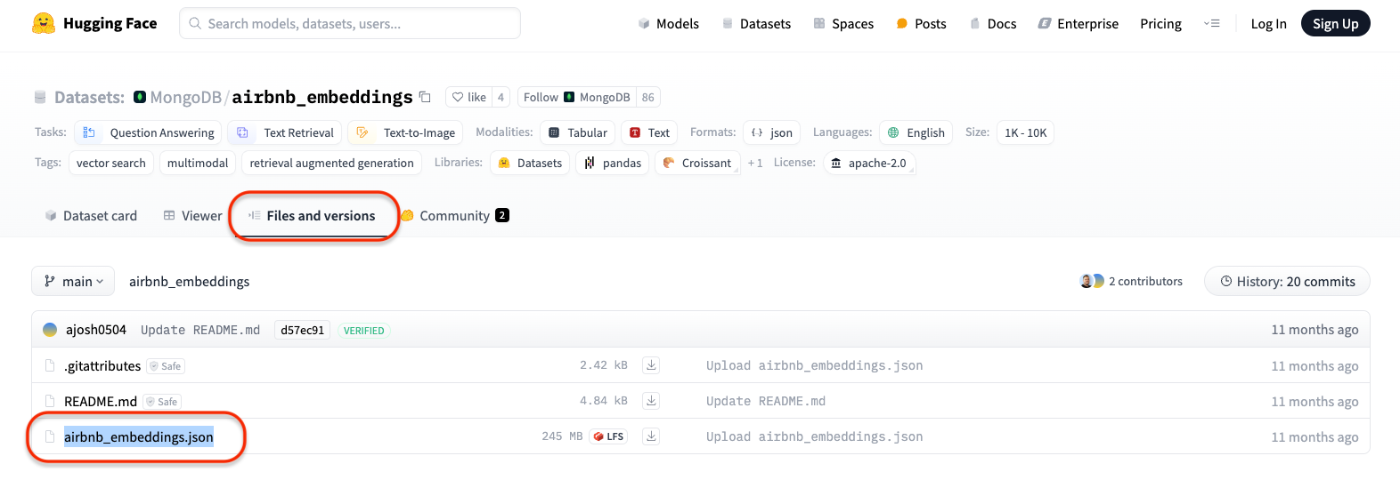
Task: Switch to the Files and versions tab
Action: click(x=311, y=216)
